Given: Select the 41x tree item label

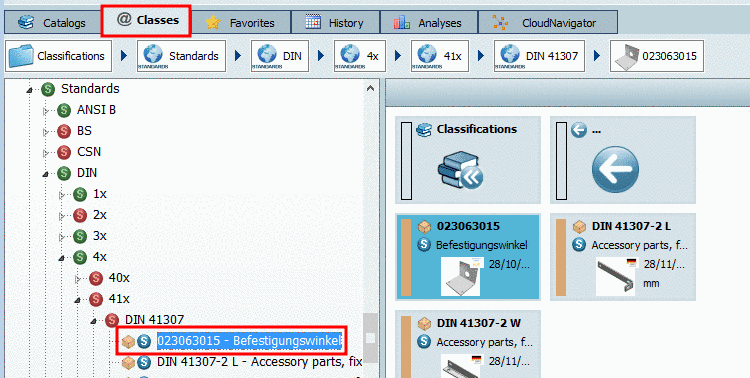Looking at the screenshot, I should click(x=119, y=299).
